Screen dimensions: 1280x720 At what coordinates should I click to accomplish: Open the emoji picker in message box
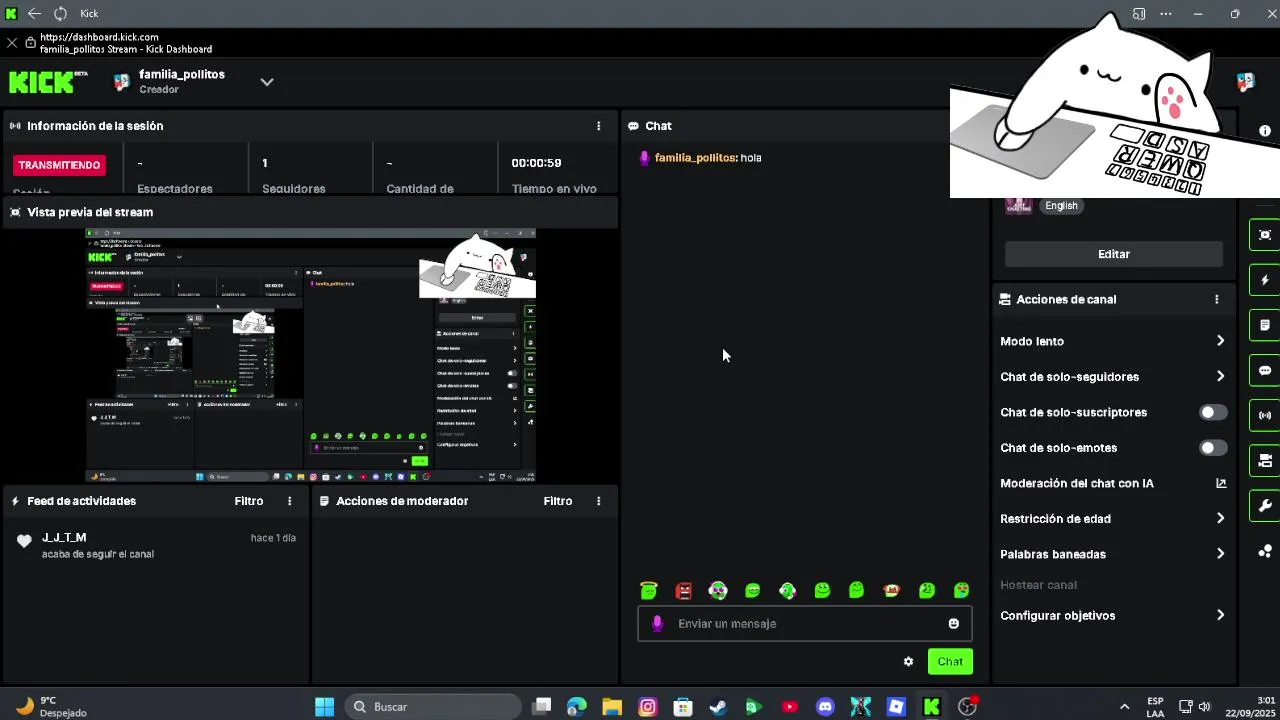(x=954, y=624)
